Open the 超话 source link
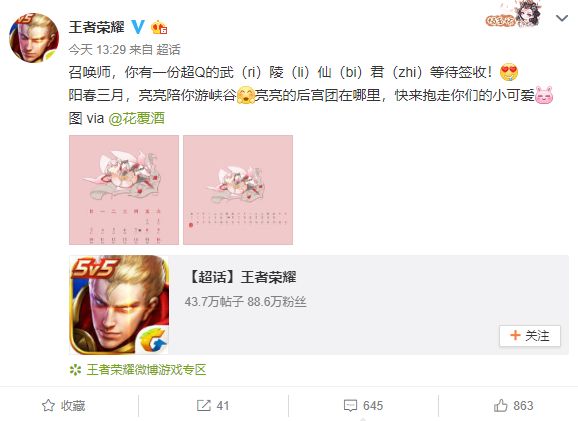Viewport: 578px width, 421px height. 168,49
